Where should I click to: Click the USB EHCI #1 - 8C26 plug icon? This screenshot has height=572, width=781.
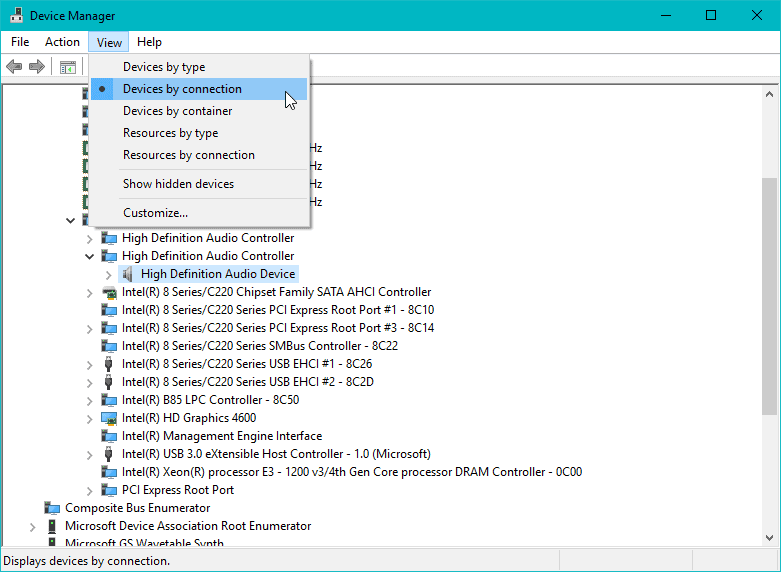click(x=109, y=364)
